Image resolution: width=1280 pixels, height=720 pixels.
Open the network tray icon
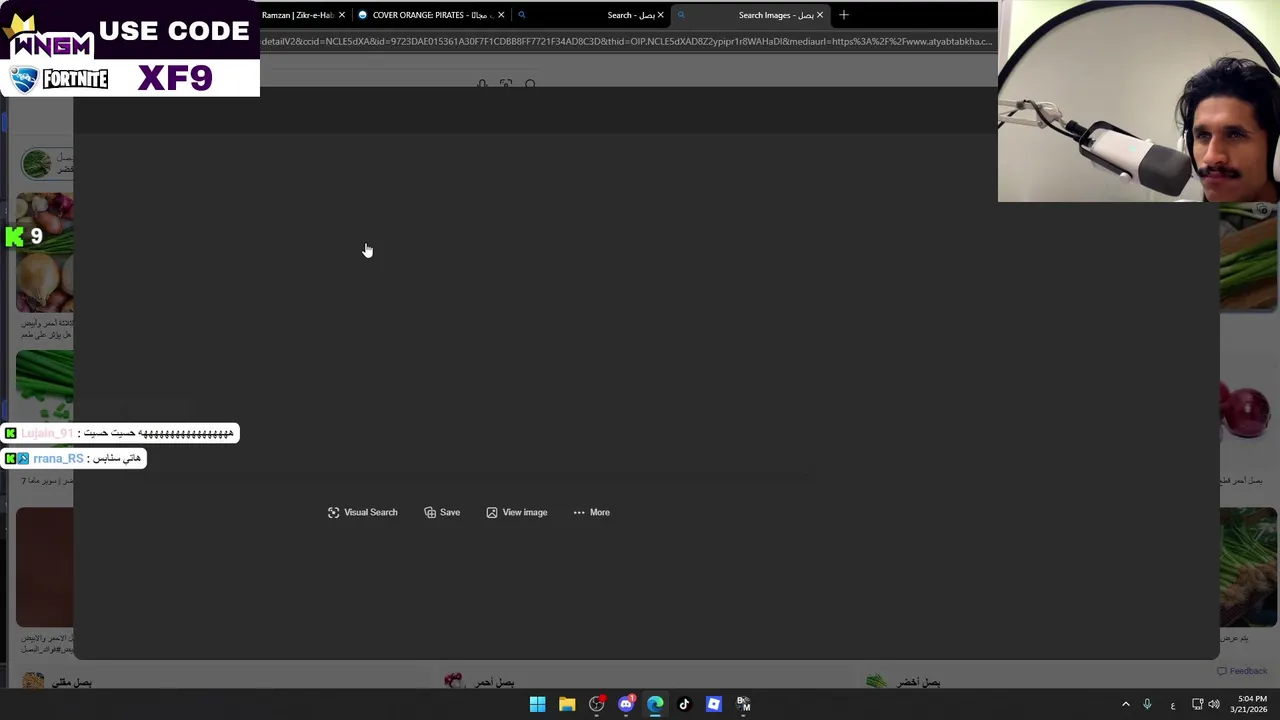1197,704
